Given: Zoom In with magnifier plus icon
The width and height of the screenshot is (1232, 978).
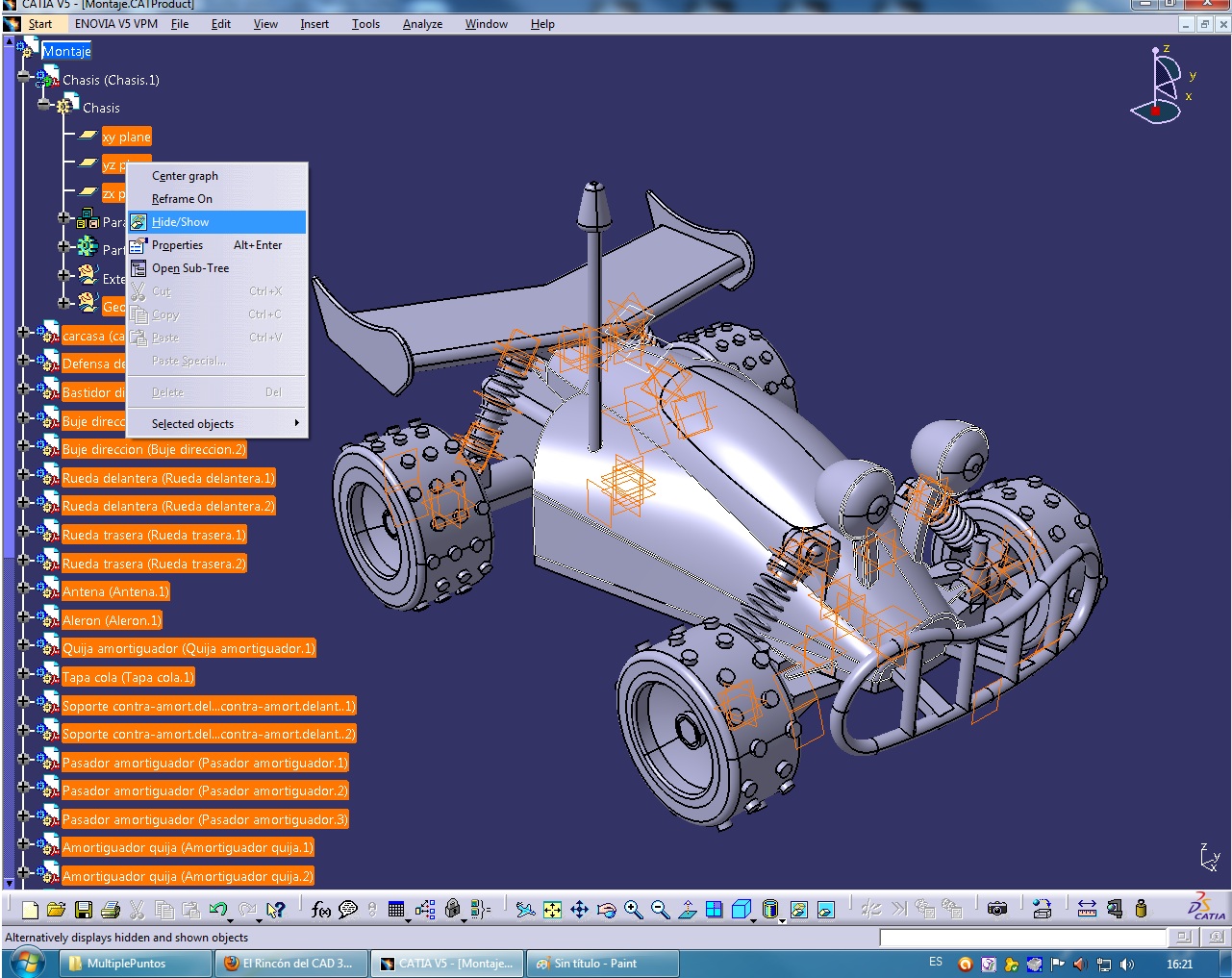Looking at the screenshot, I should coord(633,909).
